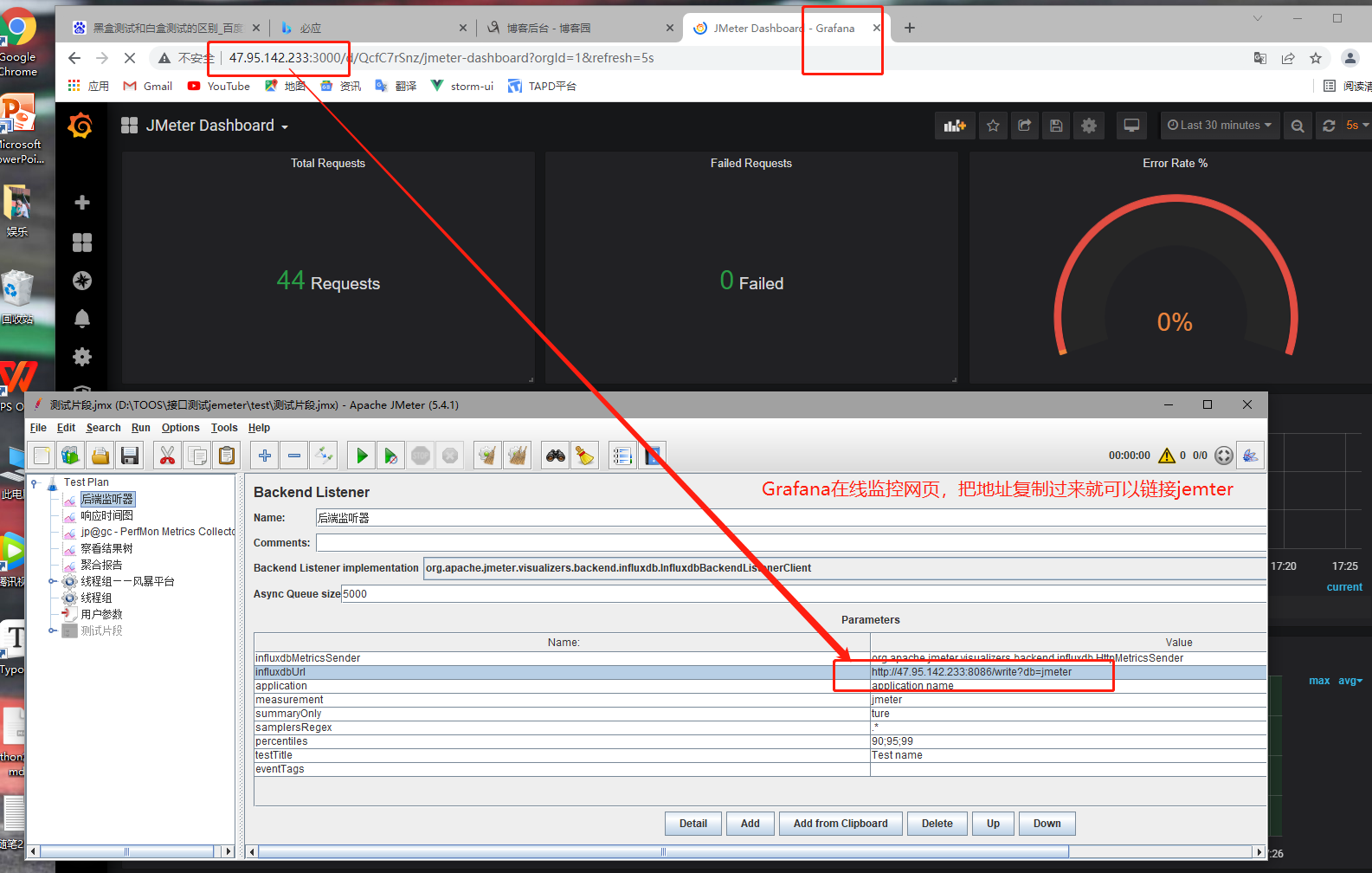The image size is (1372, 873).
Task: Click the Name input field in Backend Listener
Action: 790,518
